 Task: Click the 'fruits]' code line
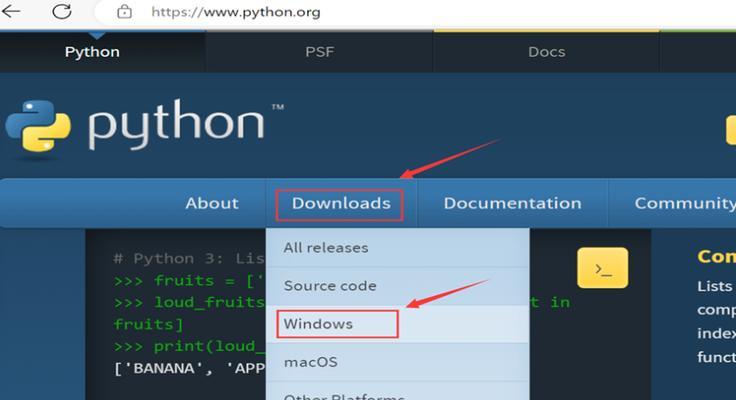click(x=148, y=324)
